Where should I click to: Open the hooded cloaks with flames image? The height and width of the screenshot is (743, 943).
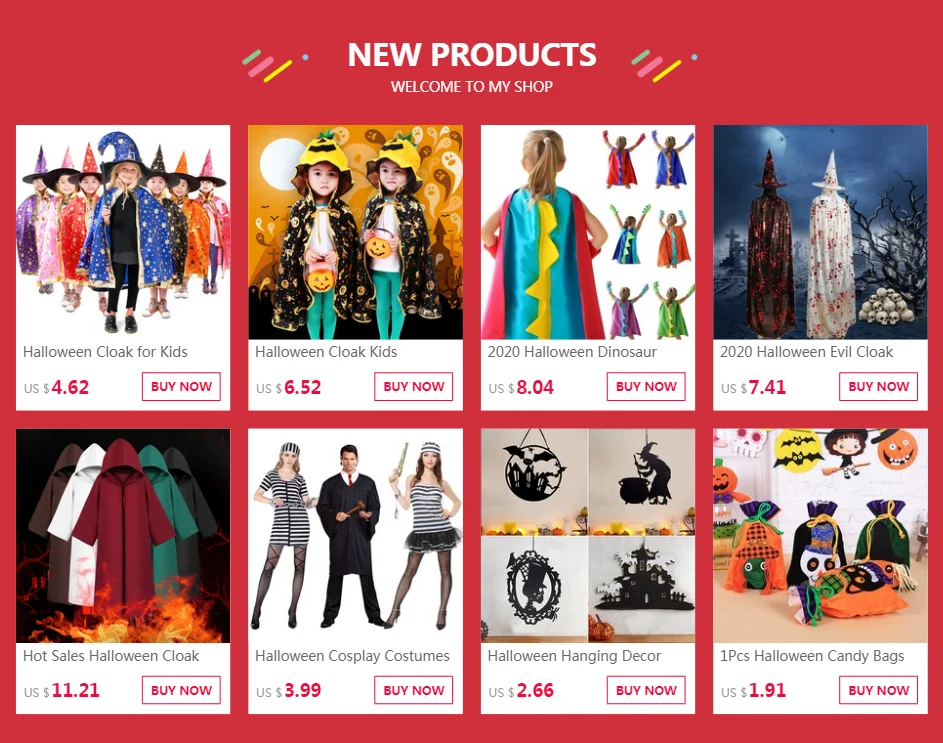(123, 535)
